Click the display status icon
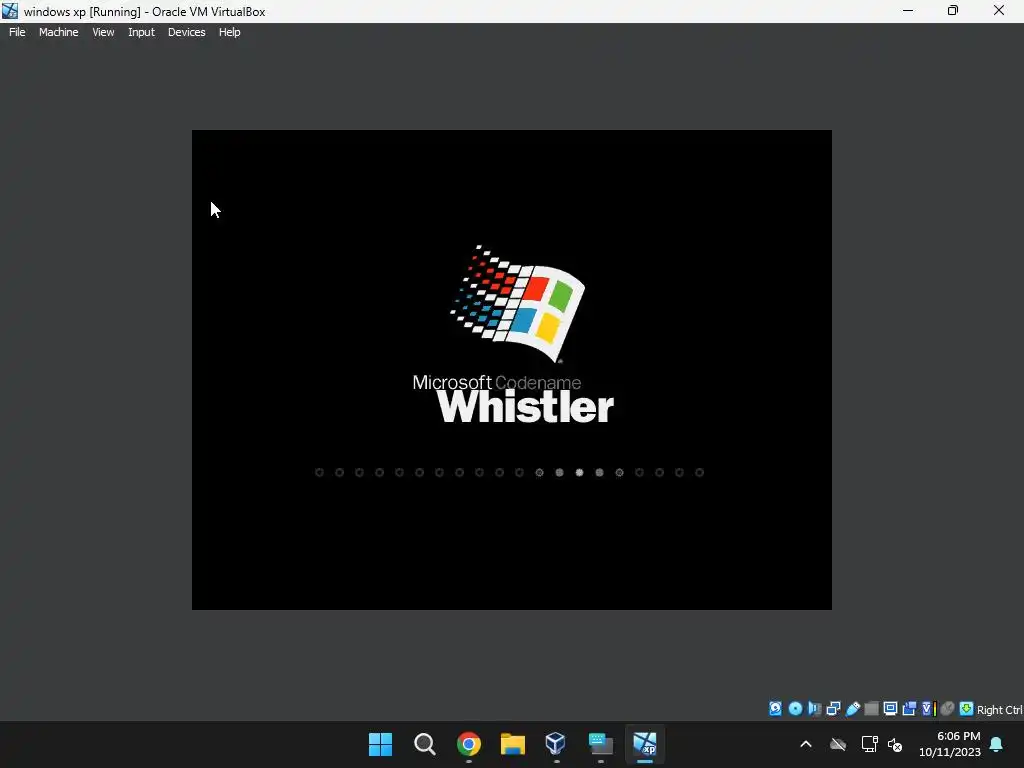The image size is (1024, 768). (x=890, y=709)
